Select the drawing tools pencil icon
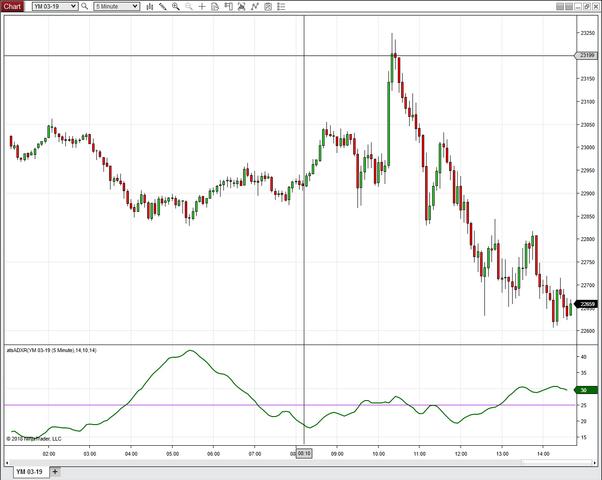The image size is (602, 480). pyautogui.click(x=163, y=6)
